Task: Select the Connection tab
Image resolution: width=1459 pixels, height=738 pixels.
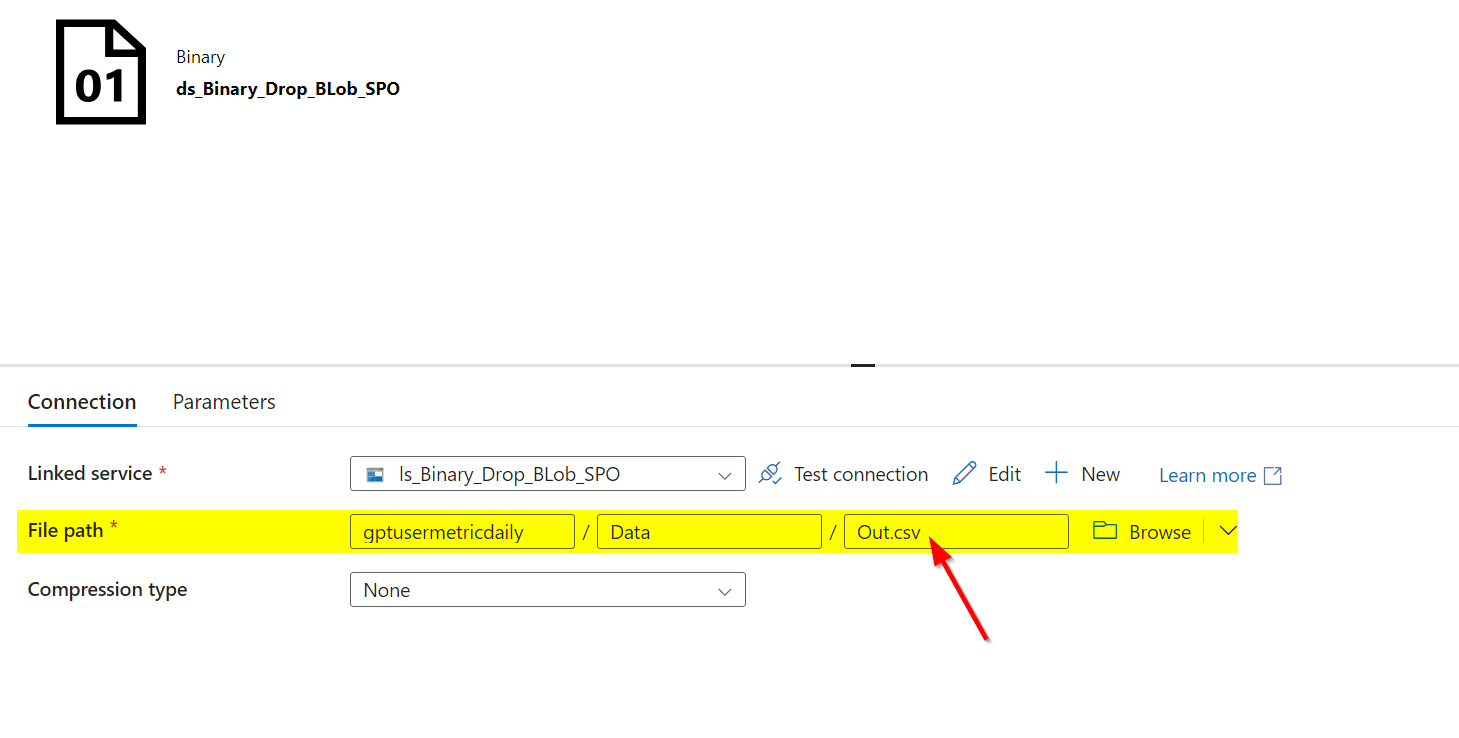Action: 81,401
